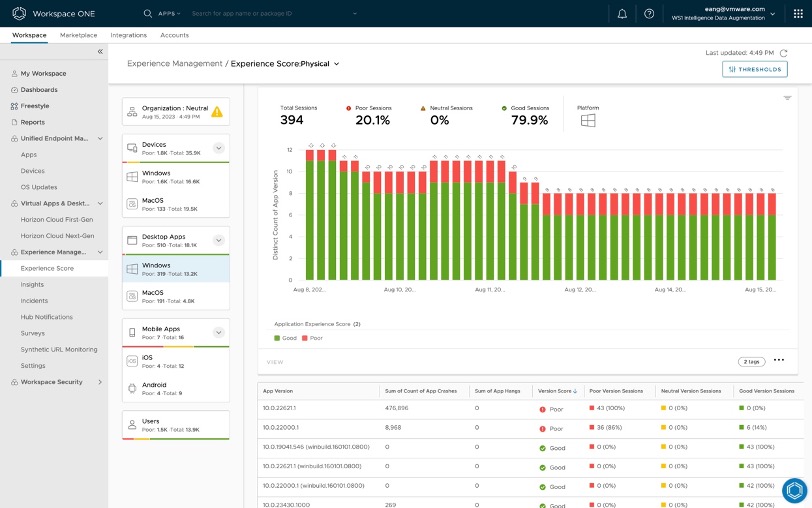The image size is (812, 508).
Task: Collapse the Devices card chevron
Action: (219, 148)
